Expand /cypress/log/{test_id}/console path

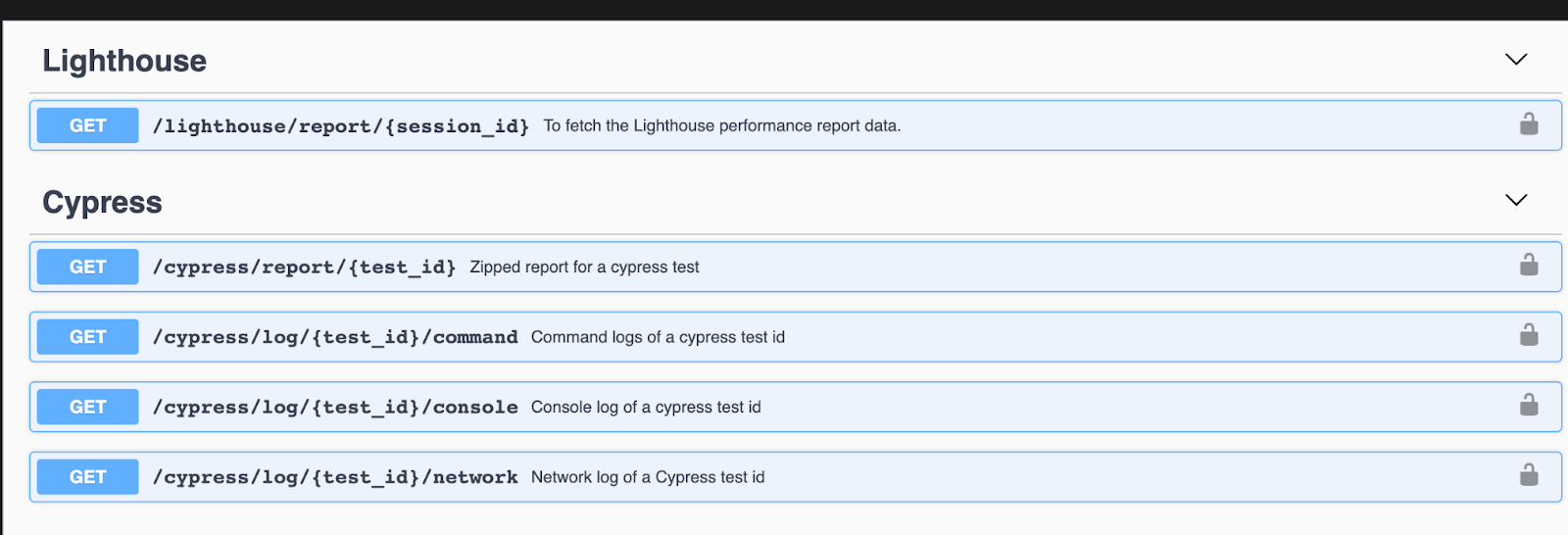click(335, 408)
